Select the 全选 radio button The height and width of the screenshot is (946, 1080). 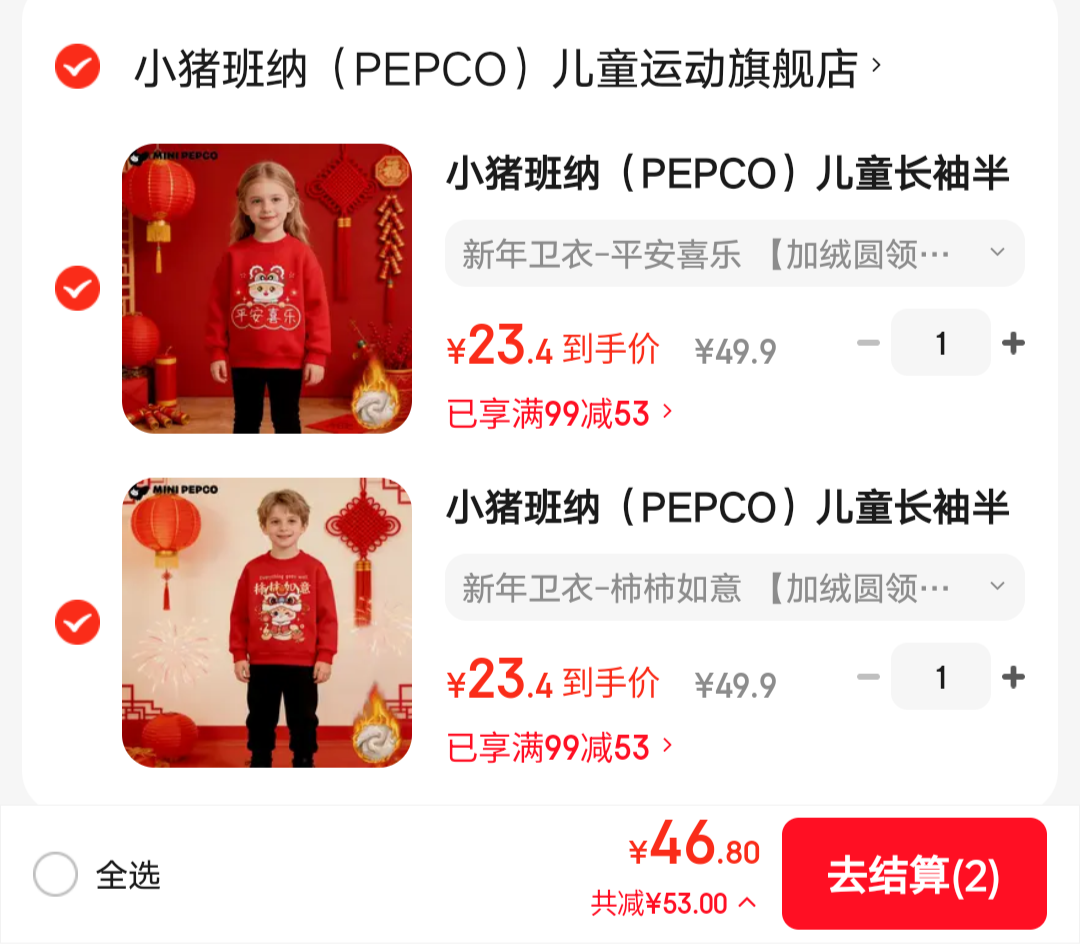click(55, 874)
